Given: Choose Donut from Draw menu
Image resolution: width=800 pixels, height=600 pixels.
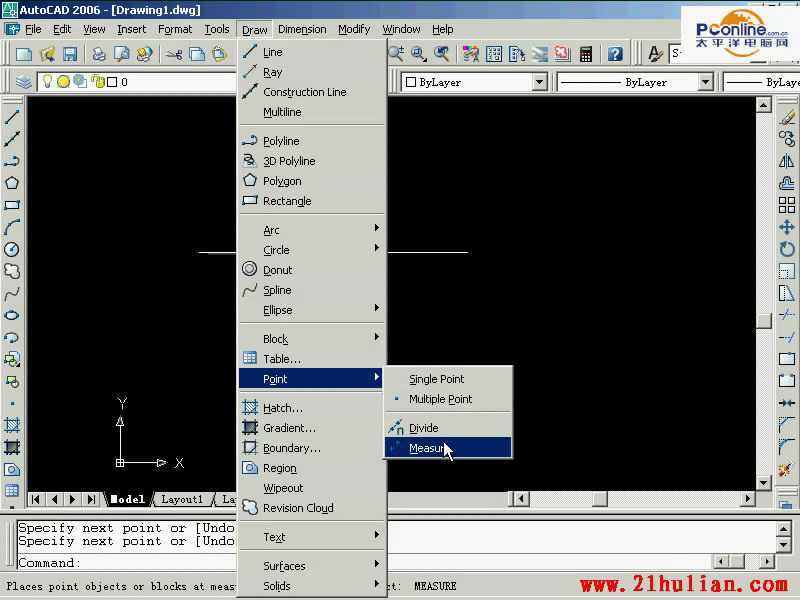Looking at the screenshot, I should coord(311,270).
